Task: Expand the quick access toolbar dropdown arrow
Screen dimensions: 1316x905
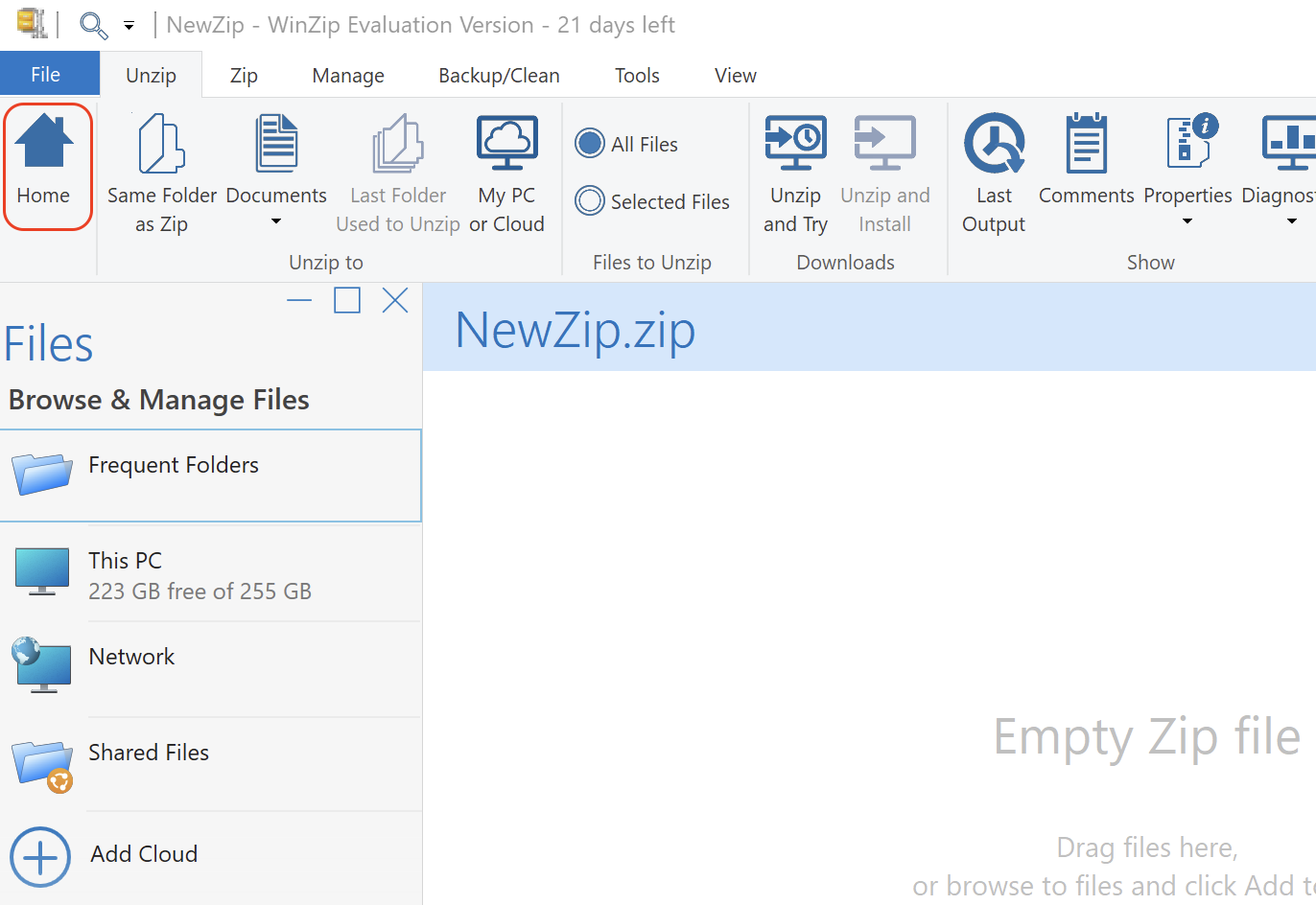Action: [x=129, y=26]
